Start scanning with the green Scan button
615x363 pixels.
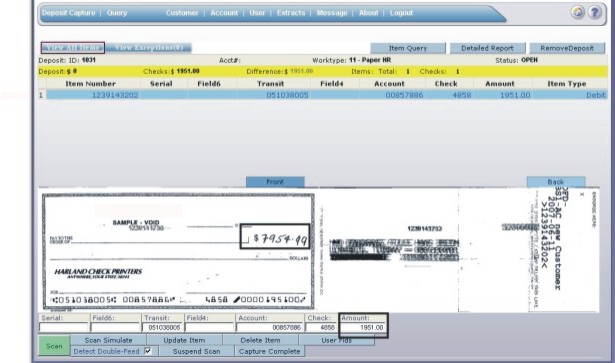54,346
